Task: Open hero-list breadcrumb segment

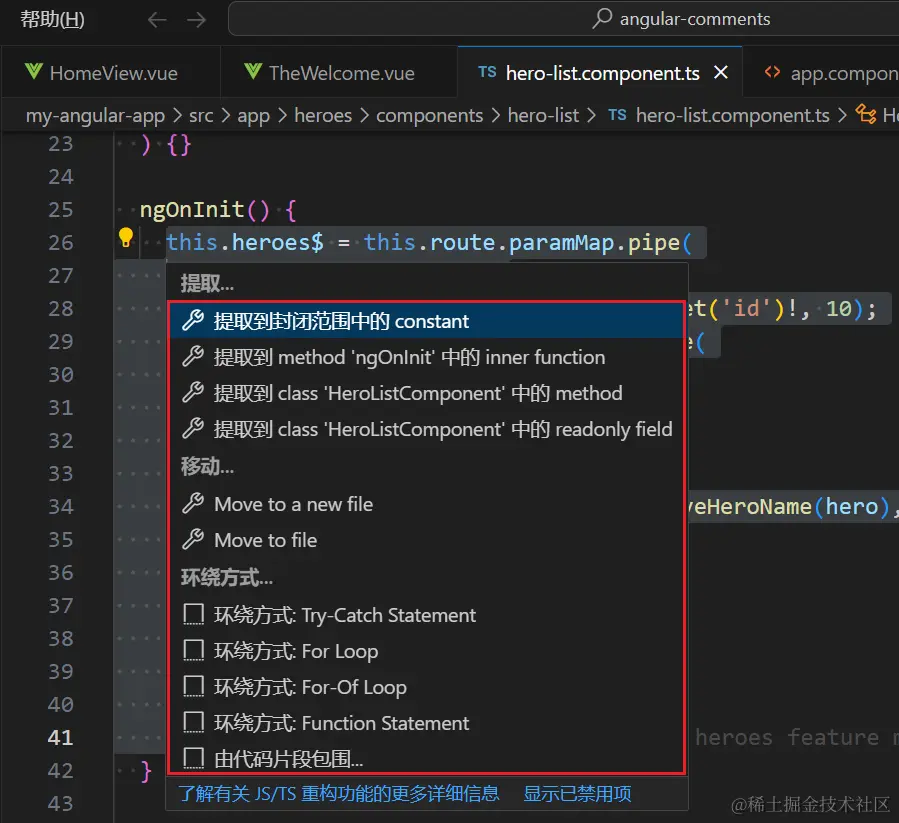Action: [x=543, y=115]
